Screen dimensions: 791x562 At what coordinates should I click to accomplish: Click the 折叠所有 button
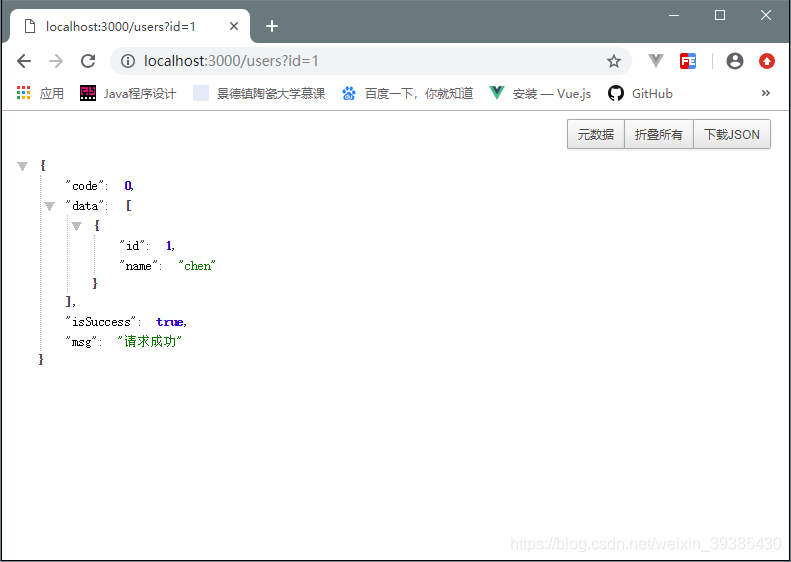[x=659, y=134]
